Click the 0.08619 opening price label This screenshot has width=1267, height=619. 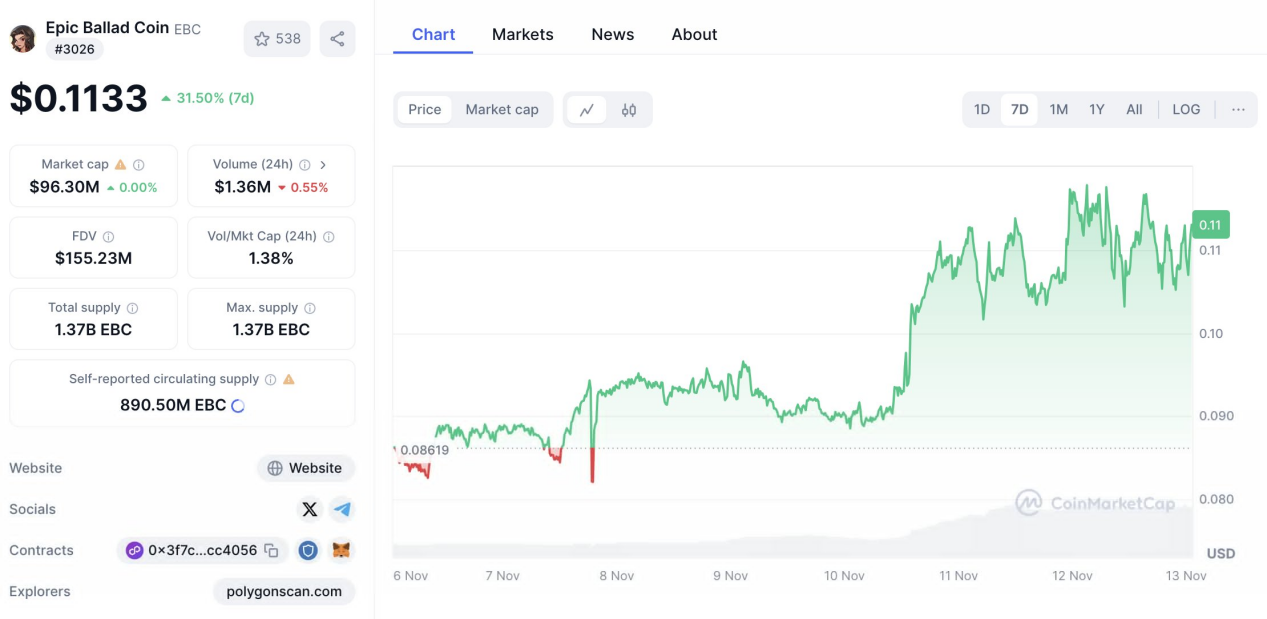tap(424, 450)
